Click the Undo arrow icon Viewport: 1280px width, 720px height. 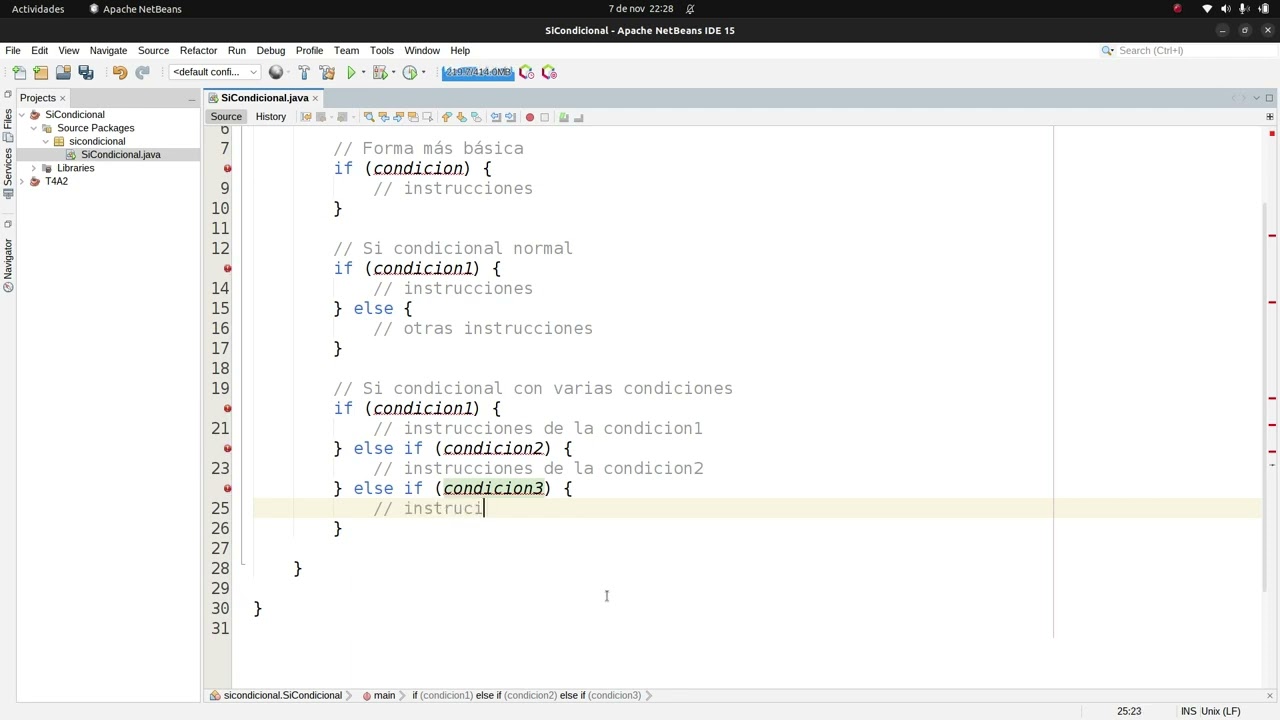tap(120, 72)
